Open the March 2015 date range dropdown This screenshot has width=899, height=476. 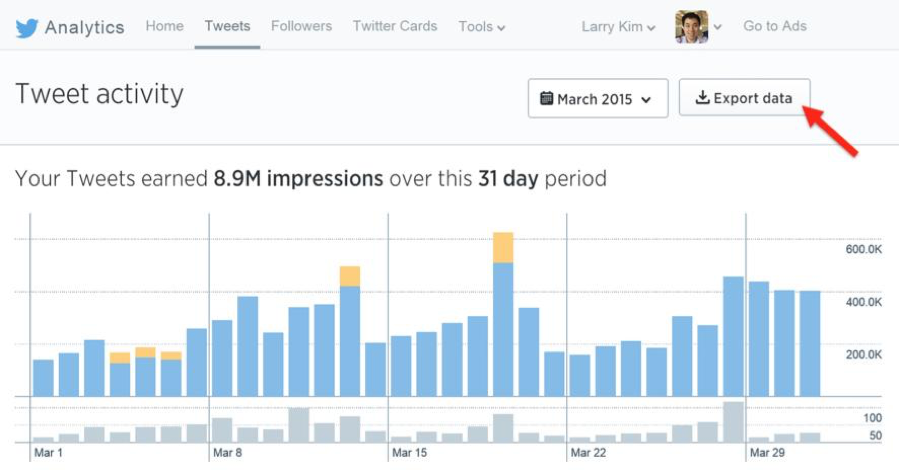point(598,99)
